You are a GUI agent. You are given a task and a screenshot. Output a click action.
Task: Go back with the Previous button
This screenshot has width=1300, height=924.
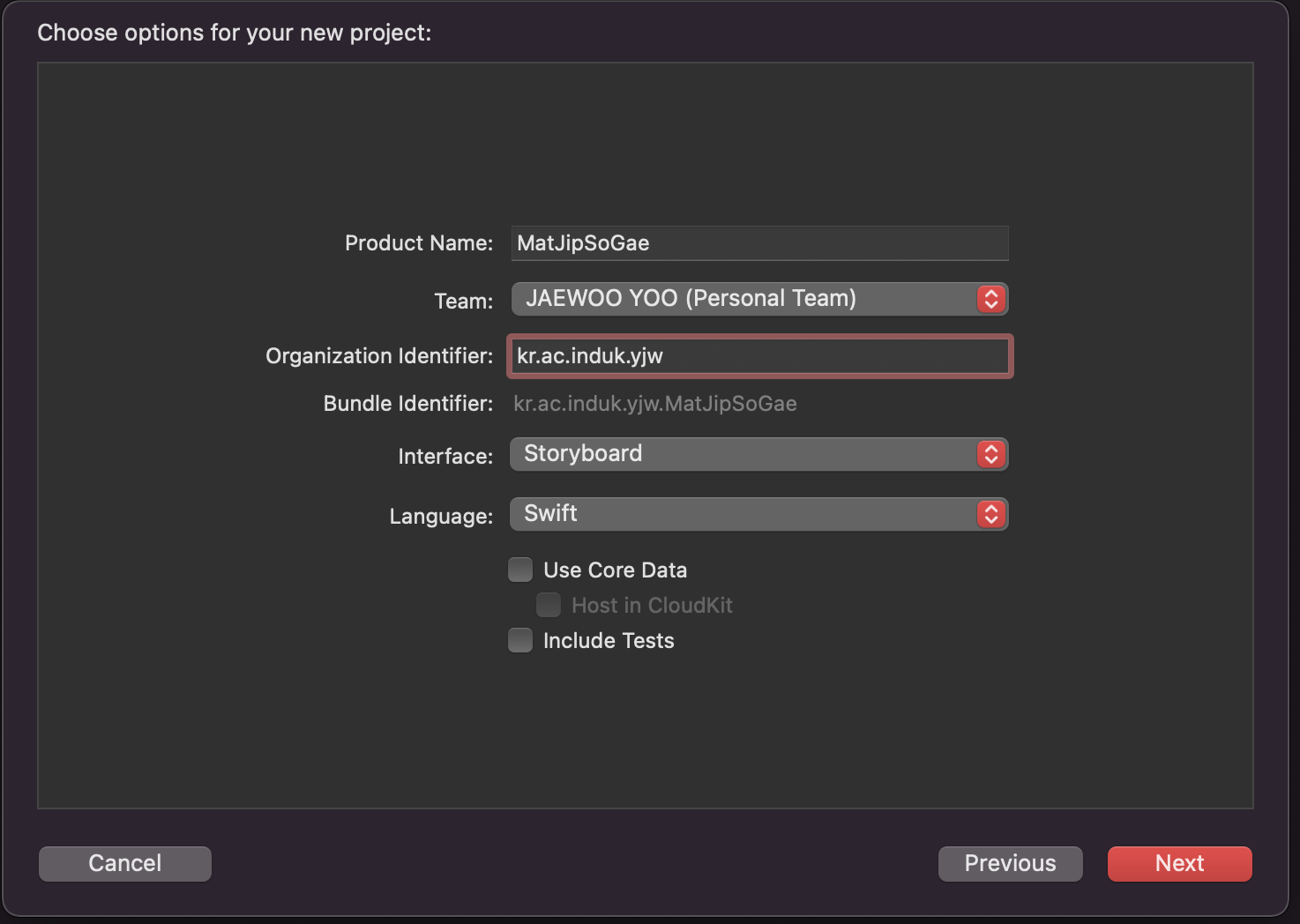click(x=1010, y=863)
